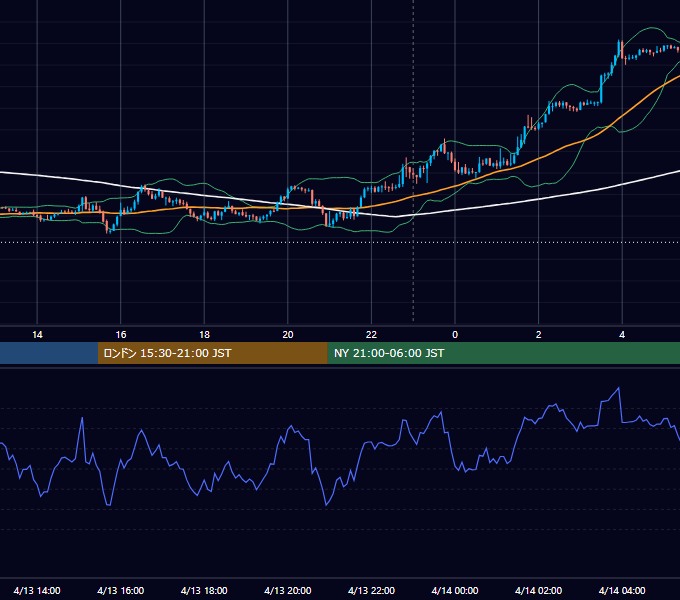Click the 4/13 16:00 date label
Screen dimensions: 680x600
[x=121, y=590]
